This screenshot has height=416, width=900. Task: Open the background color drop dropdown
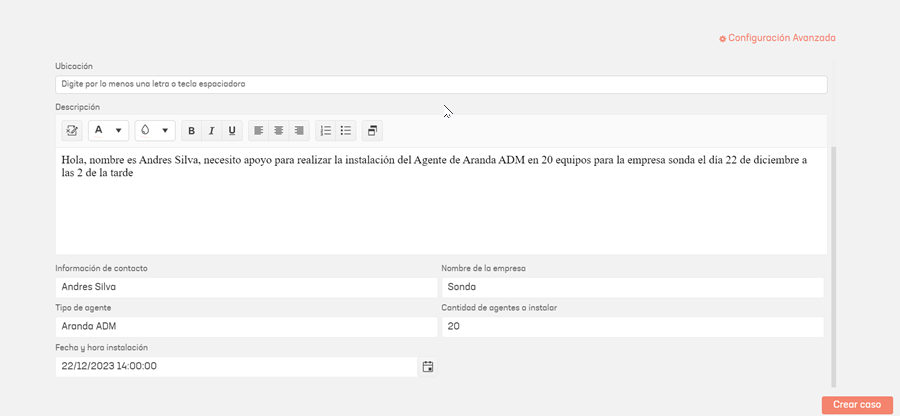tap(155, 131)
